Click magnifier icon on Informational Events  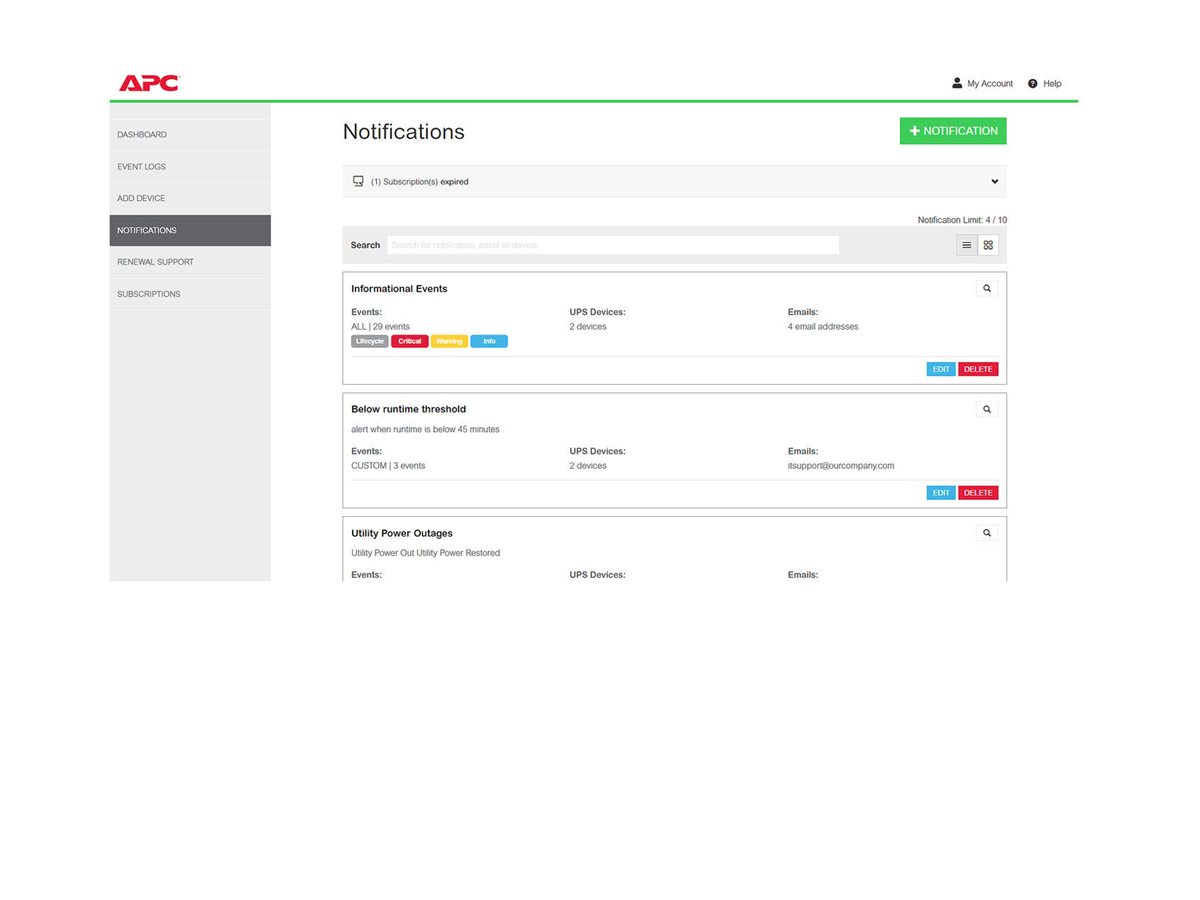[x=987, y=288]
